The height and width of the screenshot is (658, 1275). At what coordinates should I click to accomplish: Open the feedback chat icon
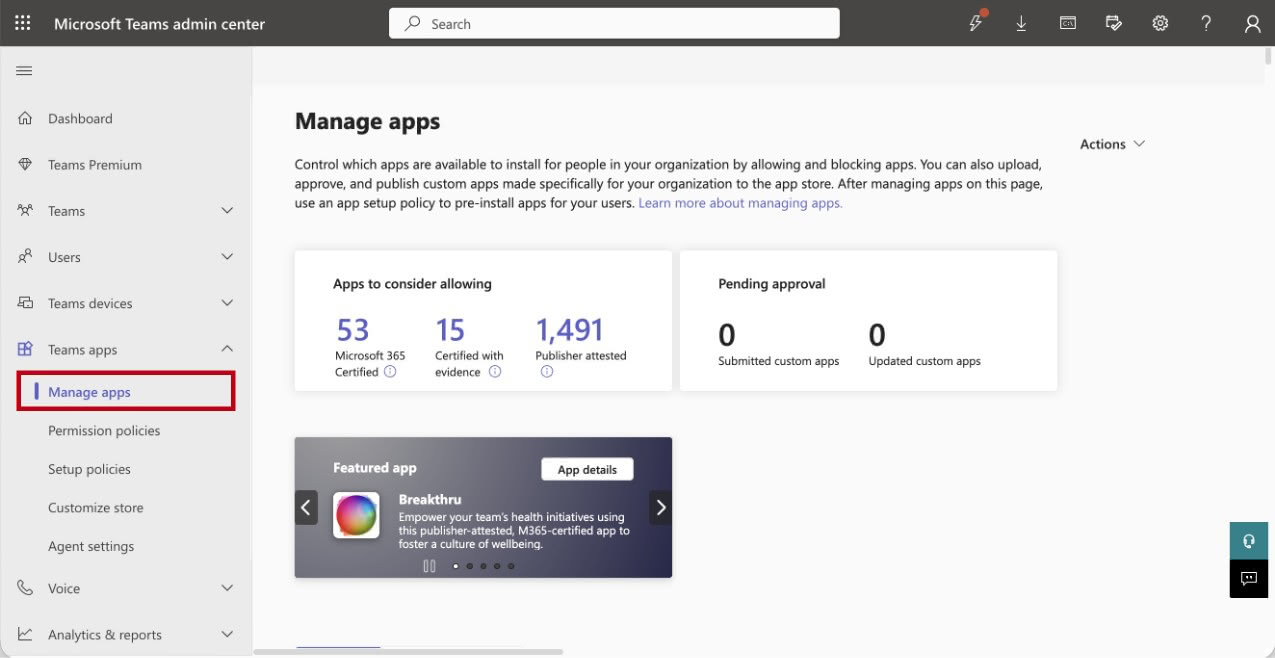[x=1248, y=578]
